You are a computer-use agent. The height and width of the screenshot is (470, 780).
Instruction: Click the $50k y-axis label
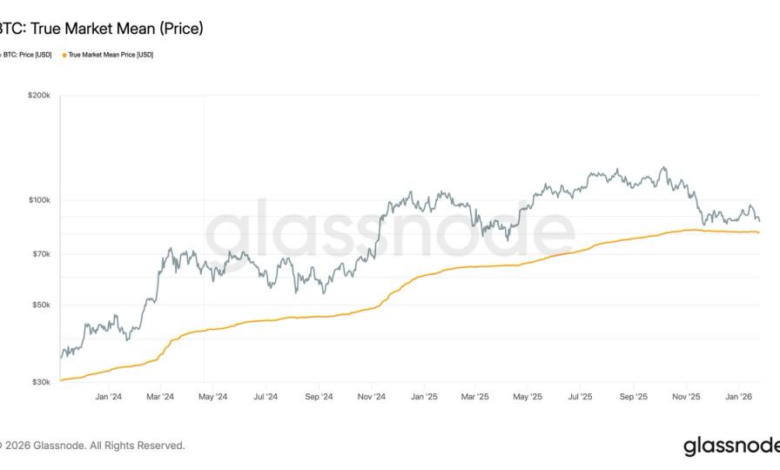point(40,305)
